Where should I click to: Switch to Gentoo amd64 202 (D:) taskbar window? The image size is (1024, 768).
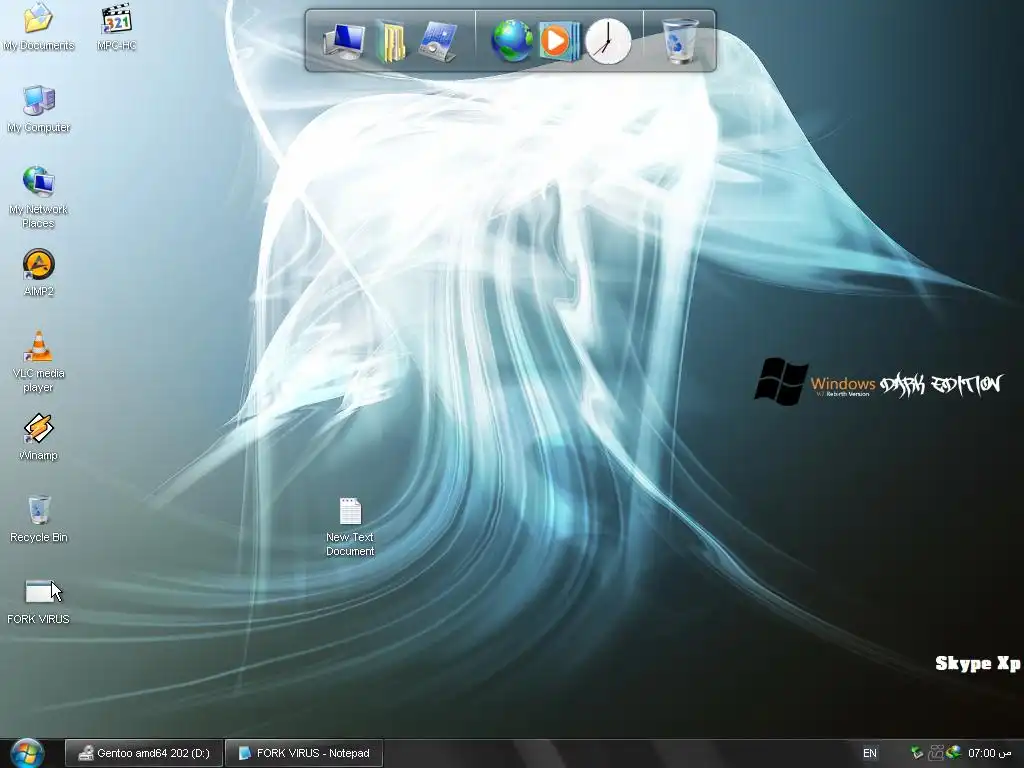pyautogui.click(x=144, y=753)
